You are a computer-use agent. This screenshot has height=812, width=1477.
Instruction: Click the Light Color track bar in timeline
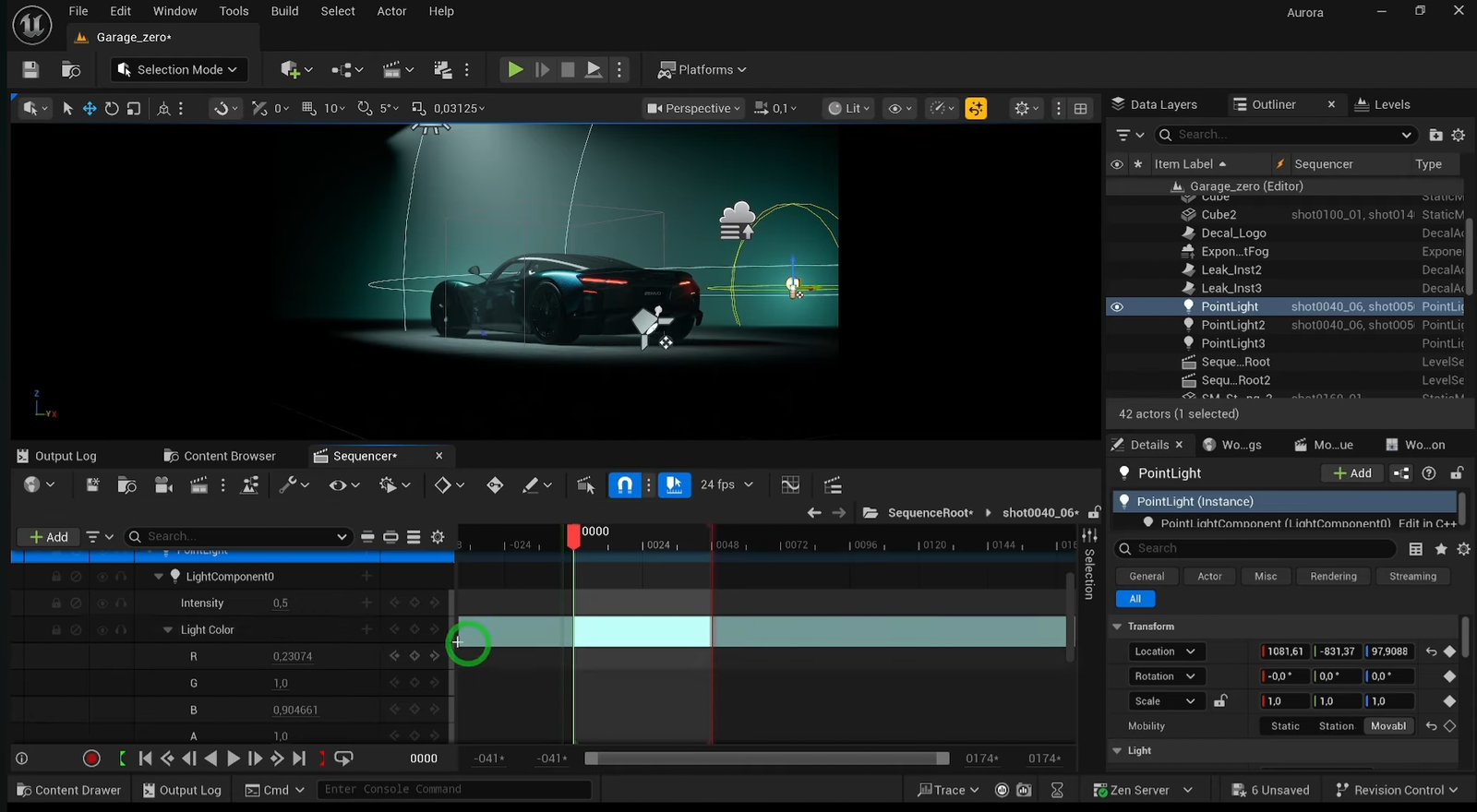tap(886, 631)
